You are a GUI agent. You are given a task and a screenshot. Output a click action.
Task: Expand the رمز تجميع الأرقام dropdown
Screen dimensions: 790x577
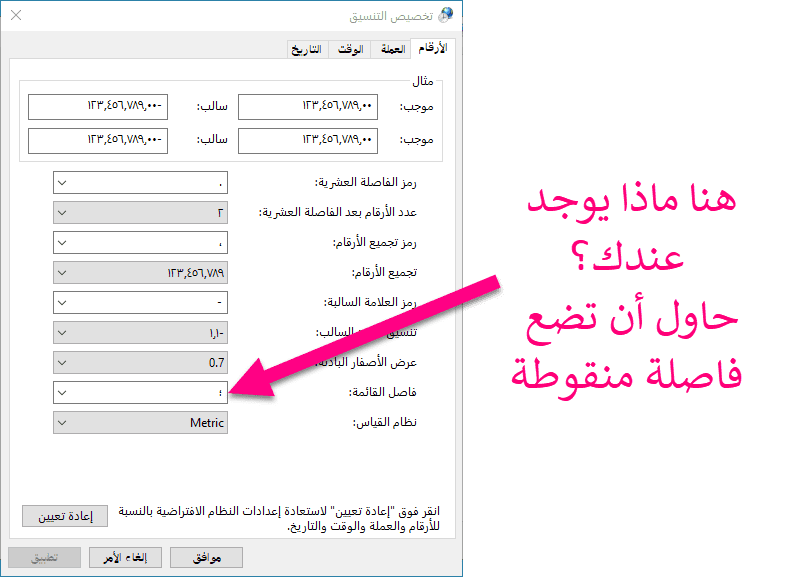[62, 242]
